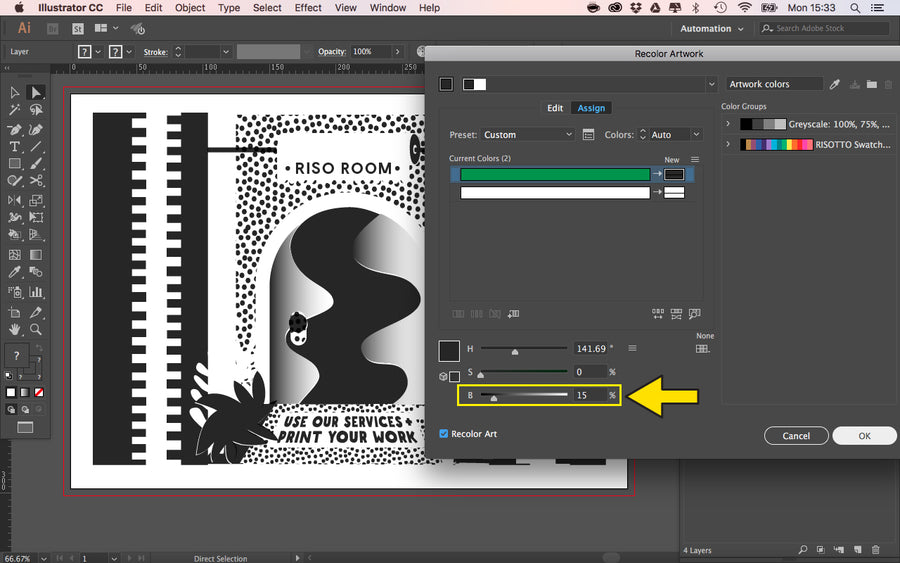Open Color Reduction Options next to Preset
900x563 pixels.
pyautogui.click(x=588, y=134)
